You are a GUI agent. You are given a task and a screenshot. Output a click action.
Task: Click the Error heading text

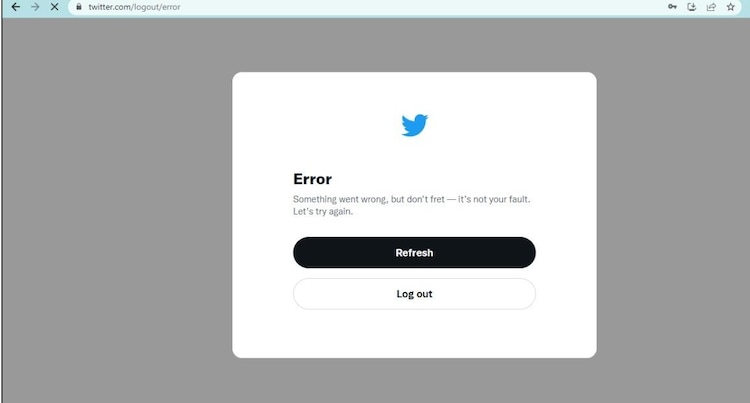(312, 179)
